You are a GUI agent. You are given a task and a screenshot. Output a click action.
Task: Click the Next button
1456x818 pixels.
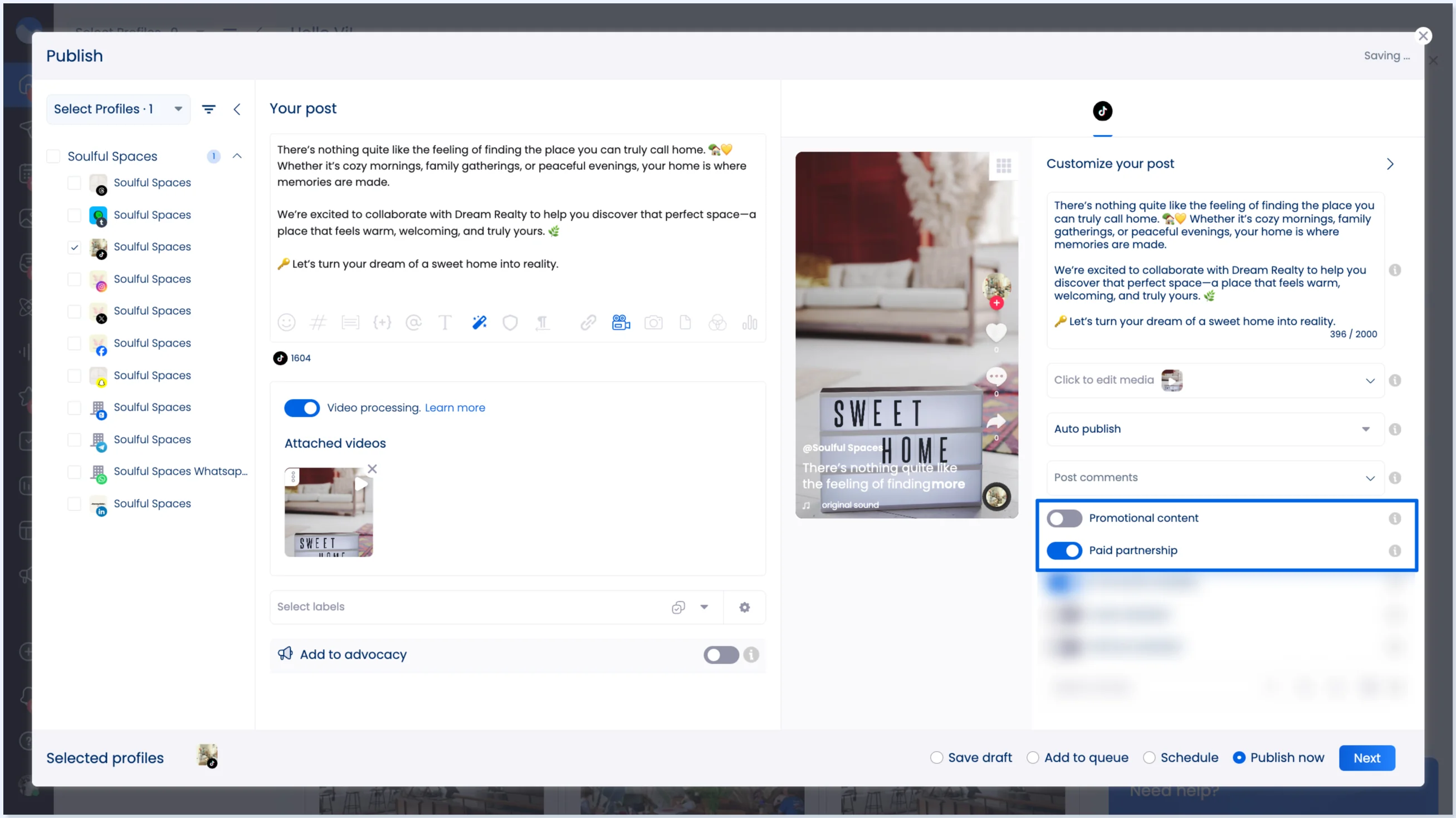[x=1367, y=757]
